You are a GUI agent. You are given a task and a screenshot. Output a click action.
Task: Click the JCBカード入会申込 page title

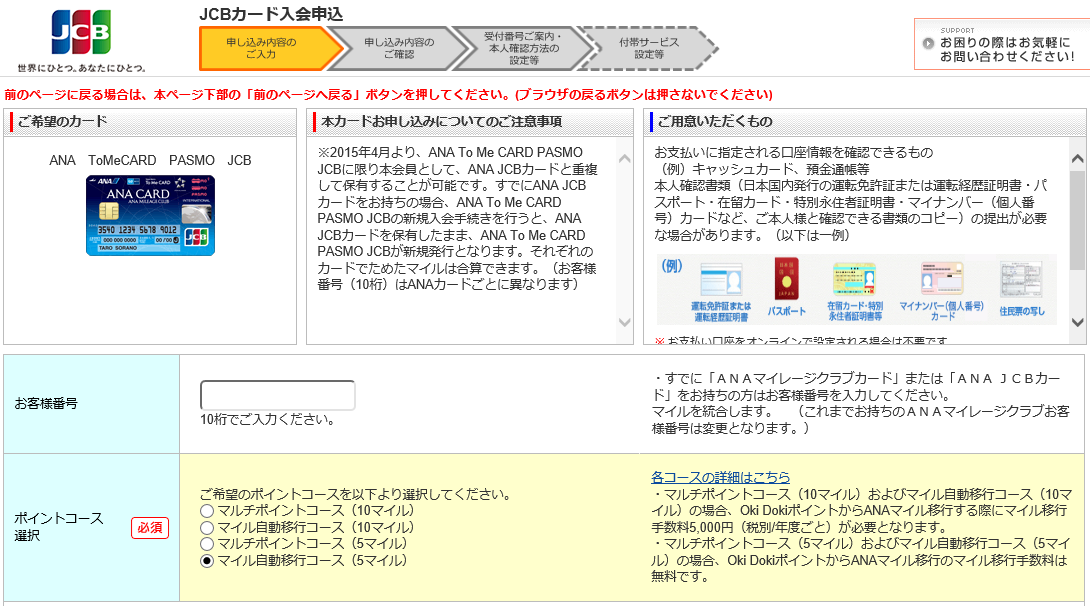tap(271, 14)
